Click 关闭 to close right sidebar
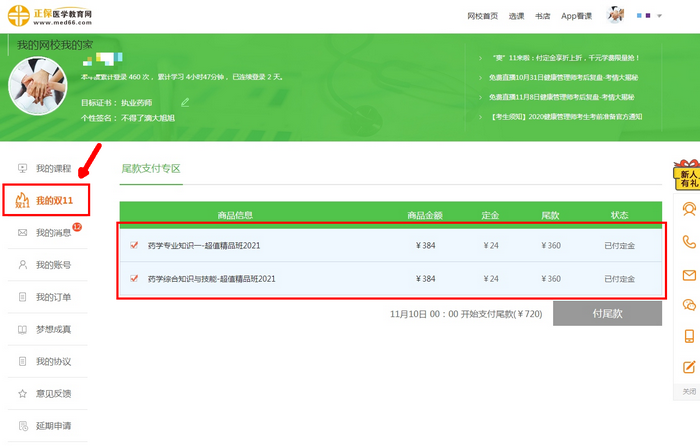This screenshot has height=446, width=700. 688,391
